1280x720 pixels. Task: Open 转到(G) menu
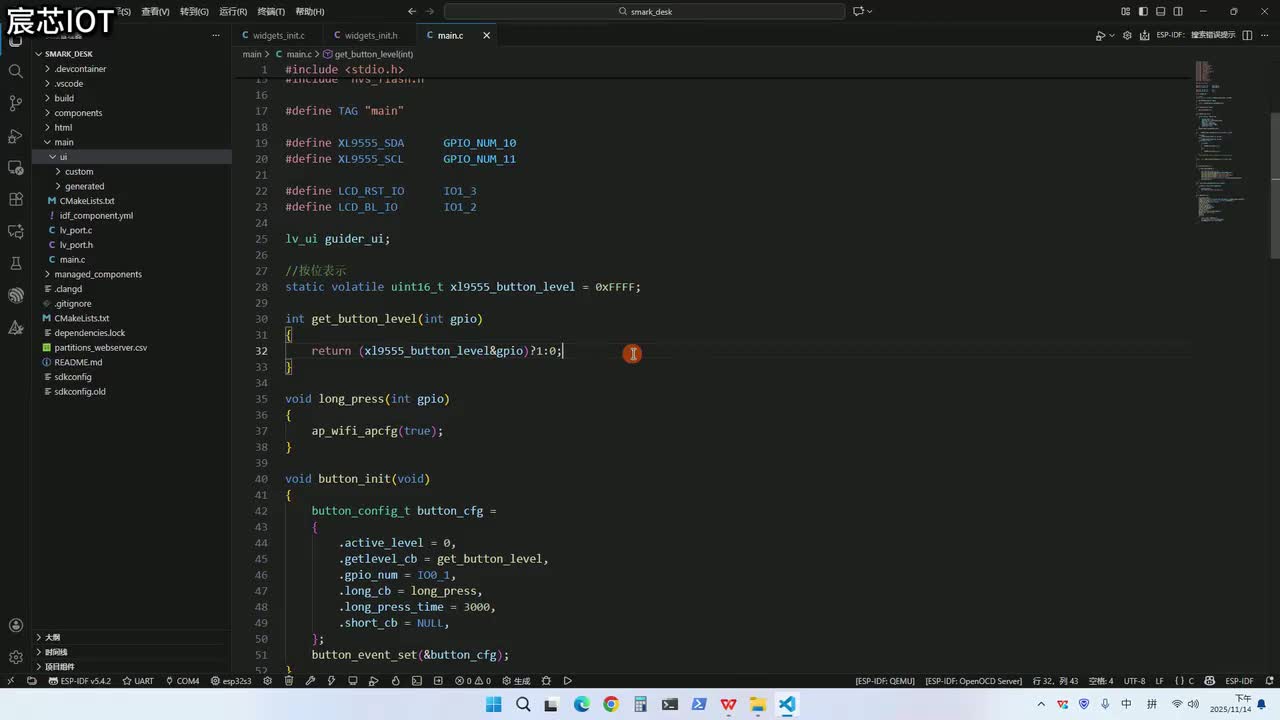pos(194,11)
